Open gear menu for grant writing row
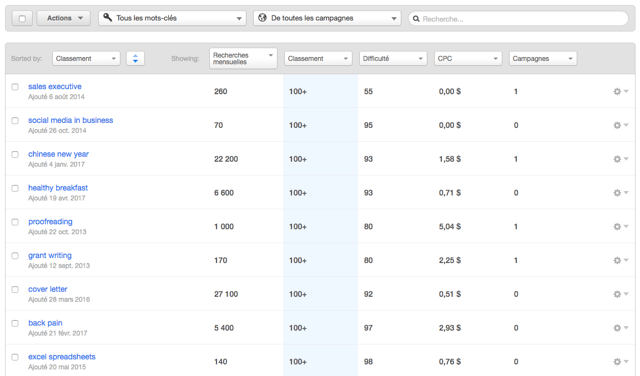 (620, 260)
